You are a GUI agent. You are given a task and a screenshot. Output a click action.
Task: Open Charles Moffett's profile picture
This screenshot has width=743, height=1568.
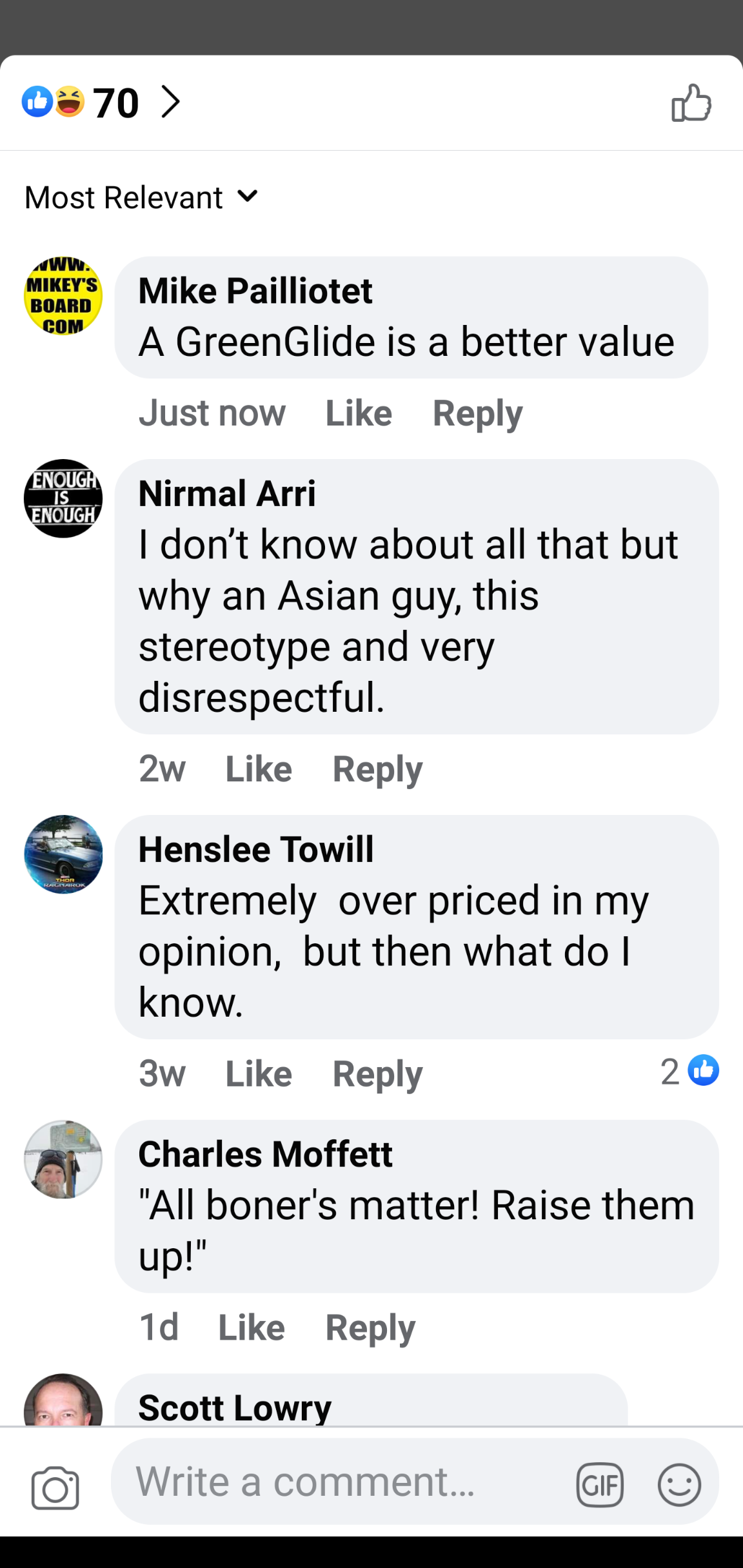click(63, 1160)
